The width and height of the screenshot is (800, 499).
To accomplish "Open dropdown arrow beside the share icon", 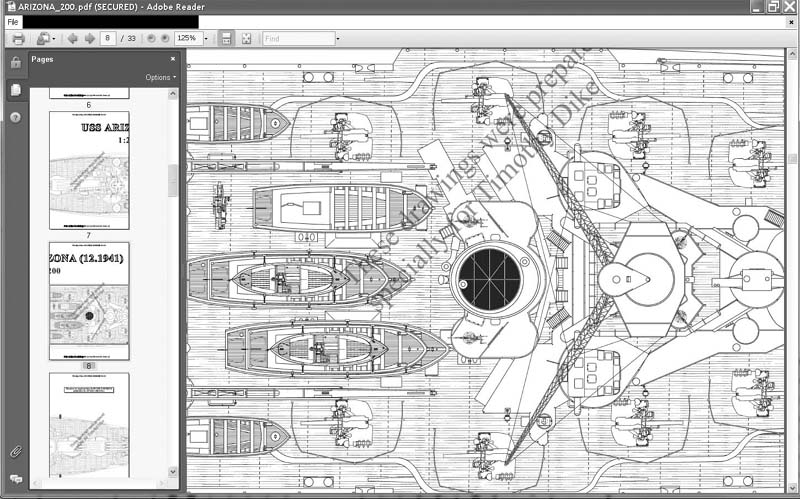I will click(54, 39).
